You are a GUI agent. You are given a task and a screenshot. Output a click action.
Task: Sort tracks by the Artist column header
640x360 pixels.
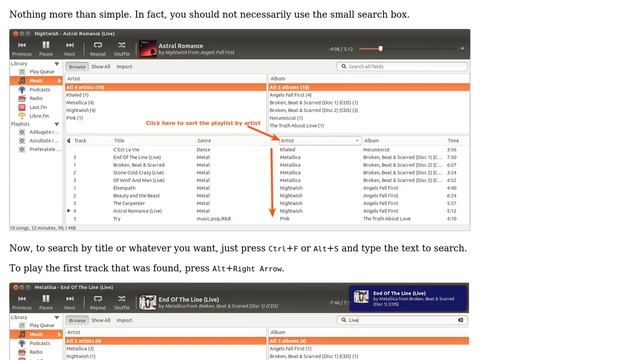pyautogui.click(x=320, y=141)
